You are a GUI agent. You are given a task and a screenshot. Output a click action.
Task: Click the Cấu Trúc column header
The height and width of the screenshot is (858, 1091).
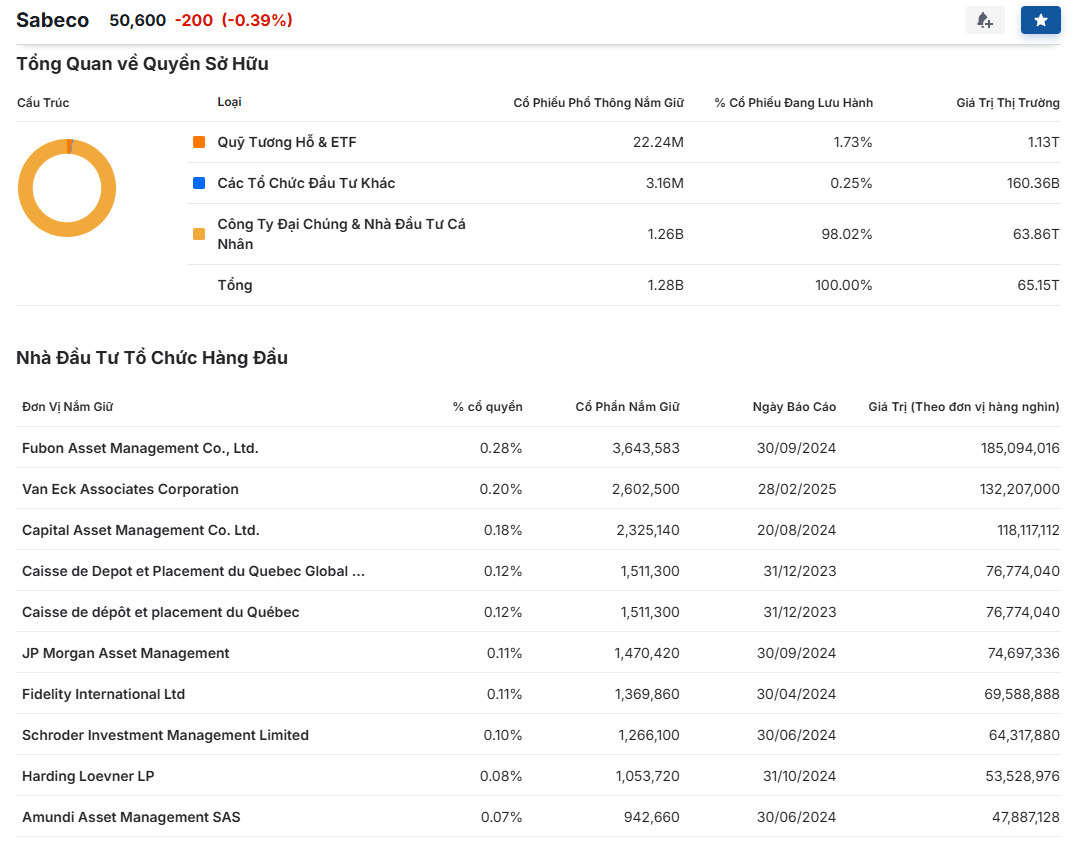[43, 103]
